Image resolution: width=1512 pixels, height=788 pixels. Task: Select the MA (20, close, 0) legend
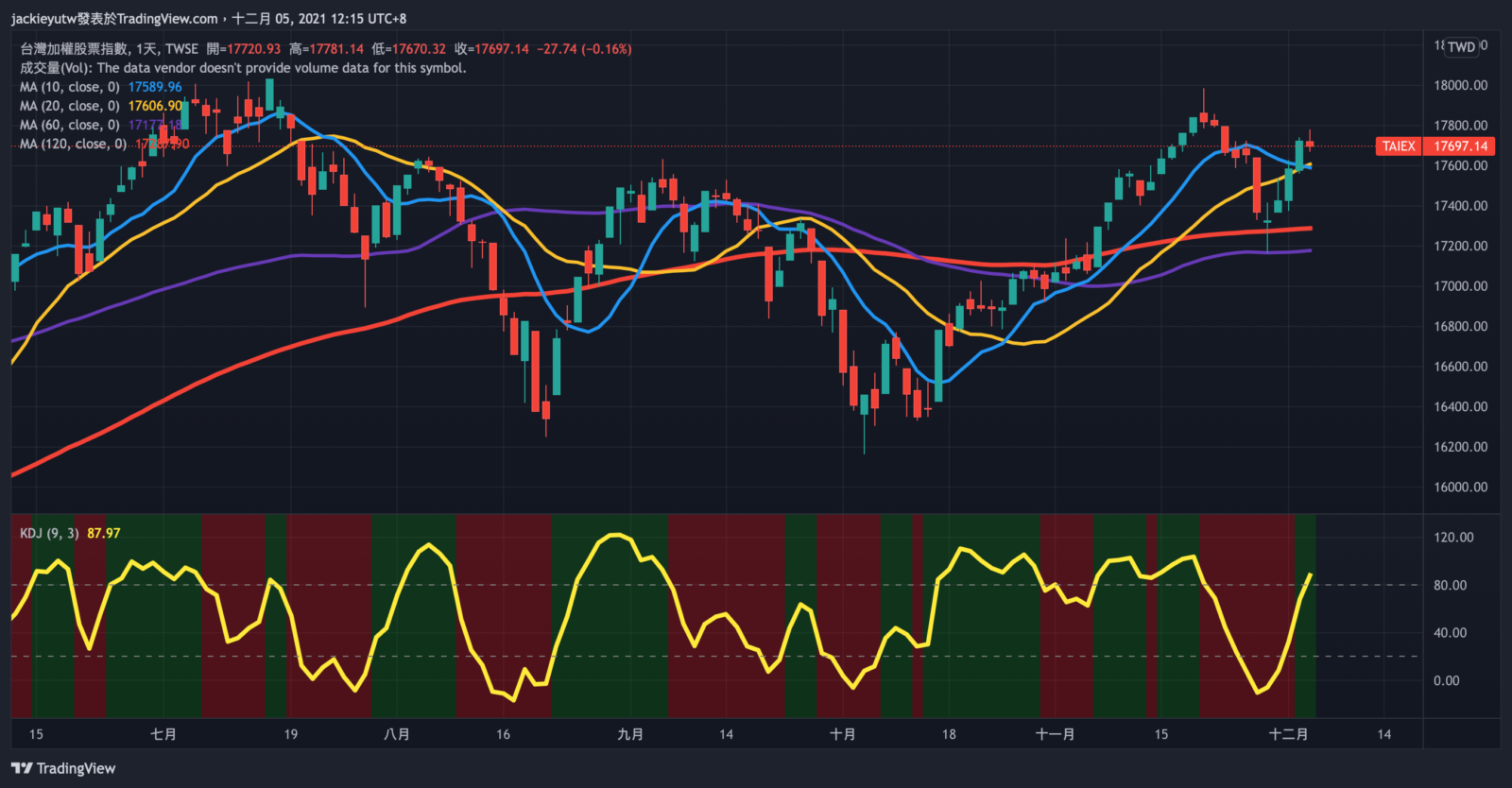click(x=69, y=106)
